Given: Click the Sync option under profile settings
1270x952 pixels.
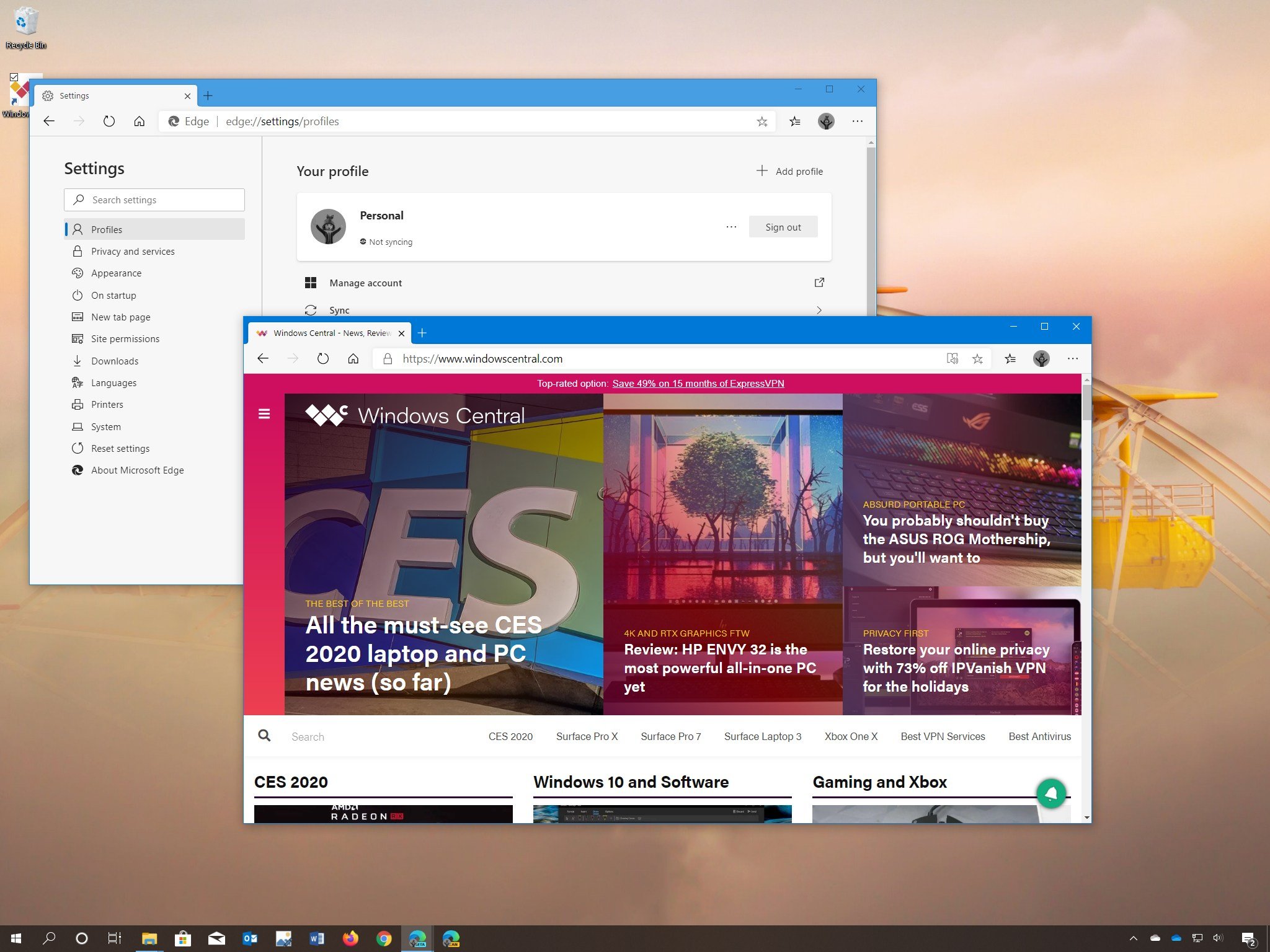Looking at the screenshot, I should pyautogui.click(x=341, y=310).
